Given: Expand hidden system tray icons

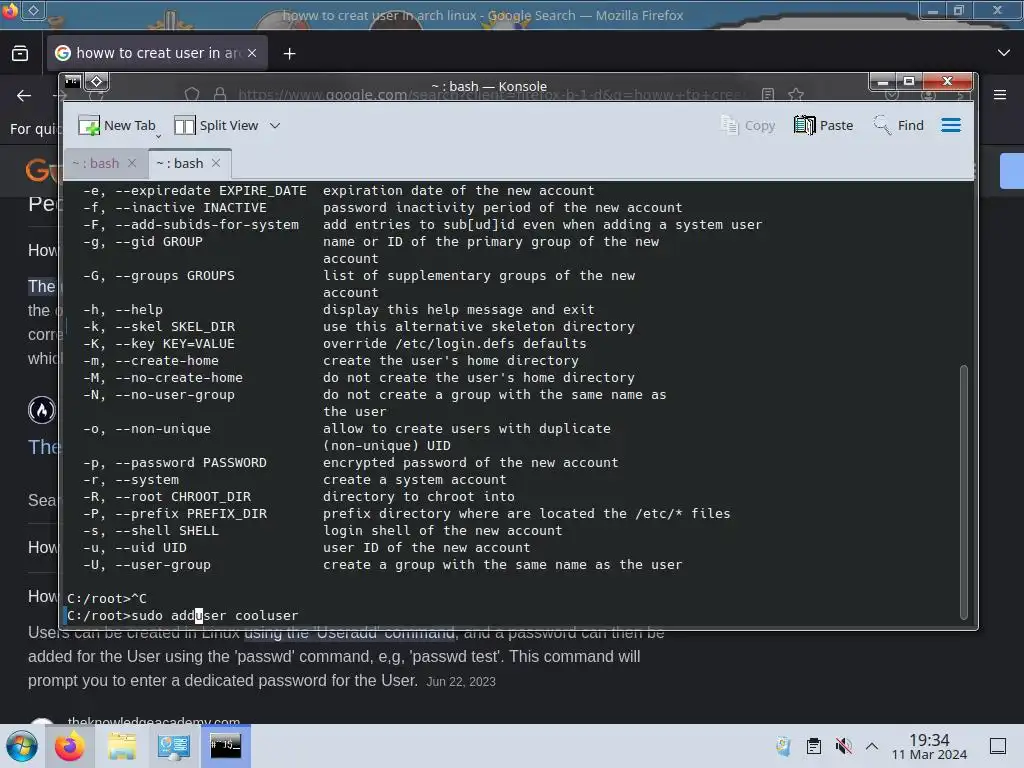Looking at the screenshot, I should click(x=872, y=746).
